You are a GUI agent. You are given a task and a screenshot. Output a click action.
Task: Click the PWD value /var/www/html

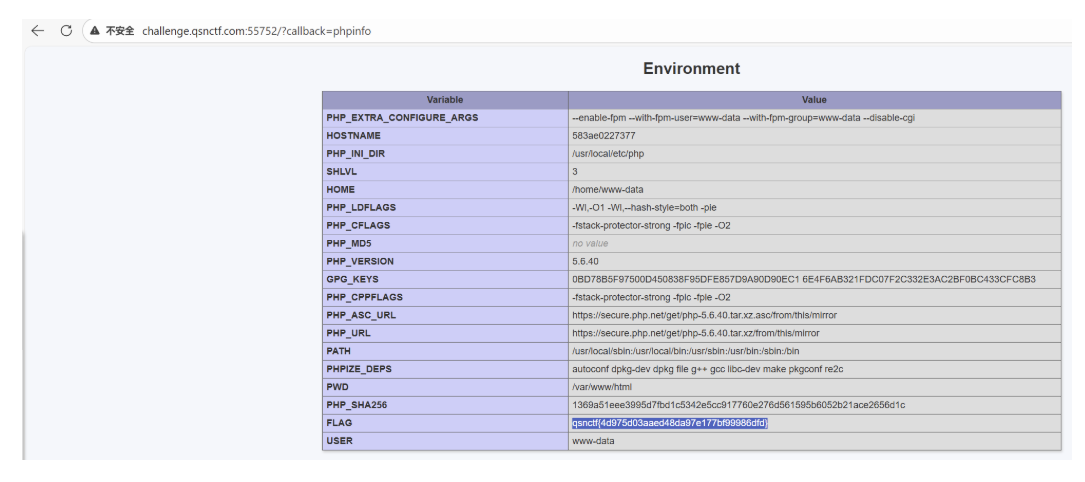602,387
